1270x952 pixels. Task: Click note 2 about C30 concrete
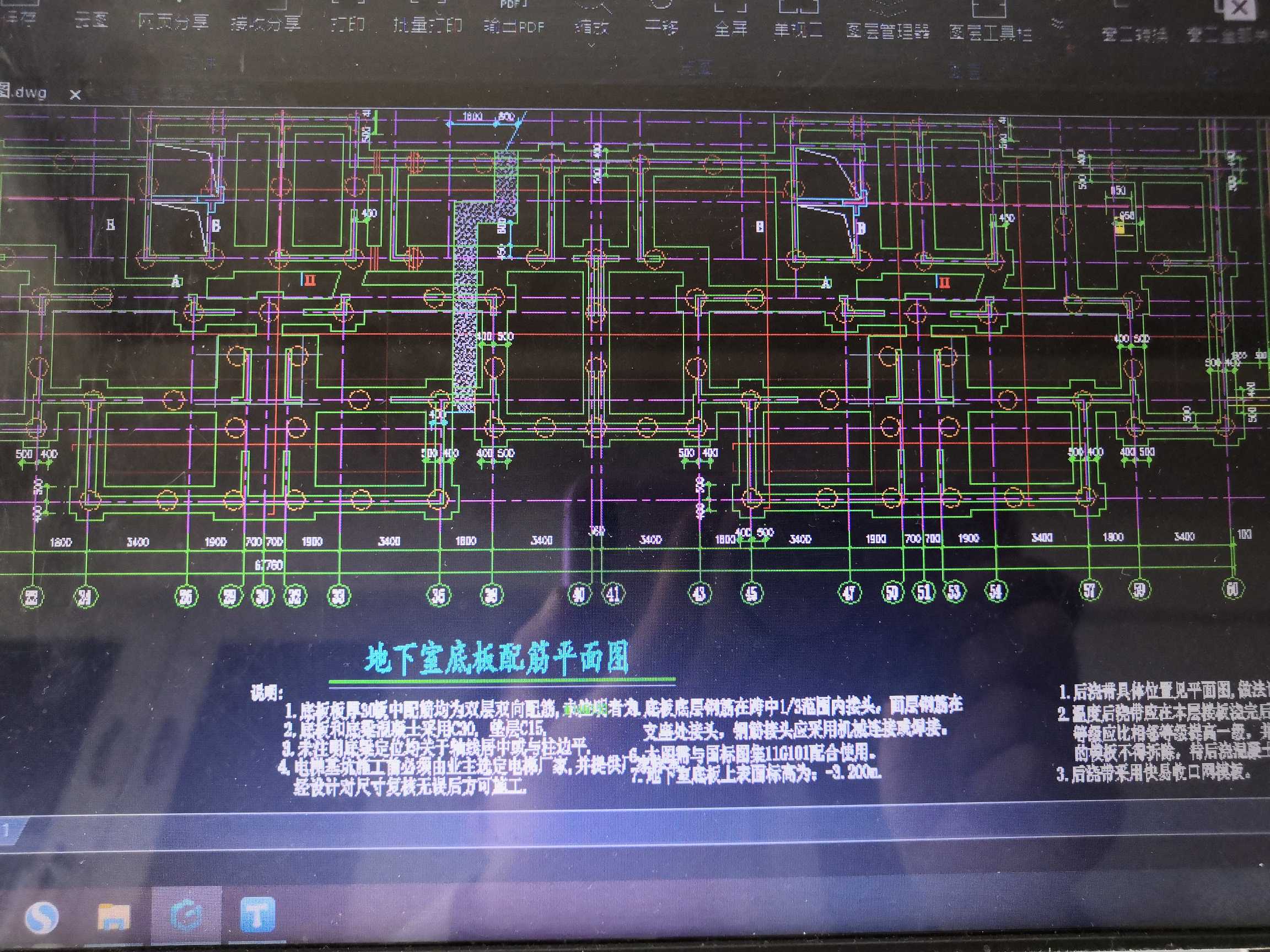415,729
